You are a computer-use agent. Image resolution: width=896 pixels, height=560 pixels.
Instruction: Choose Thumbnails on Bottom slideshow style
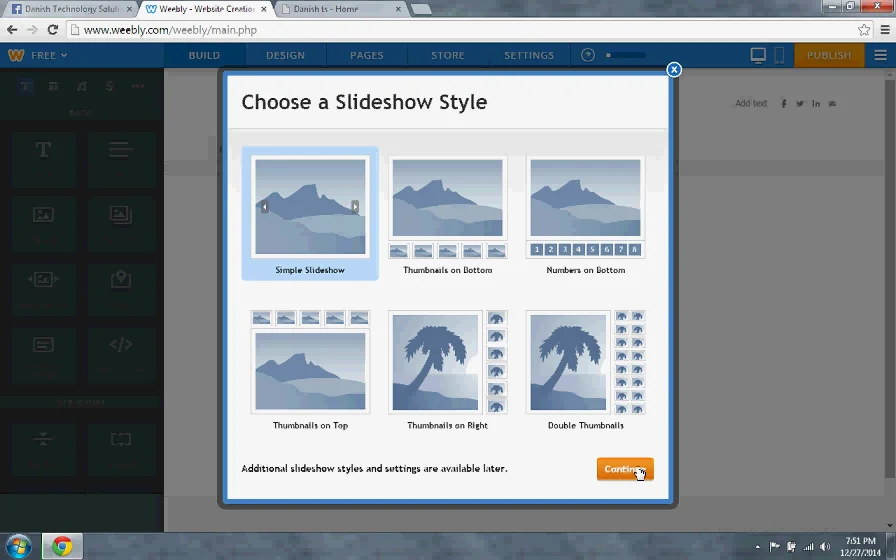[447, 213]
